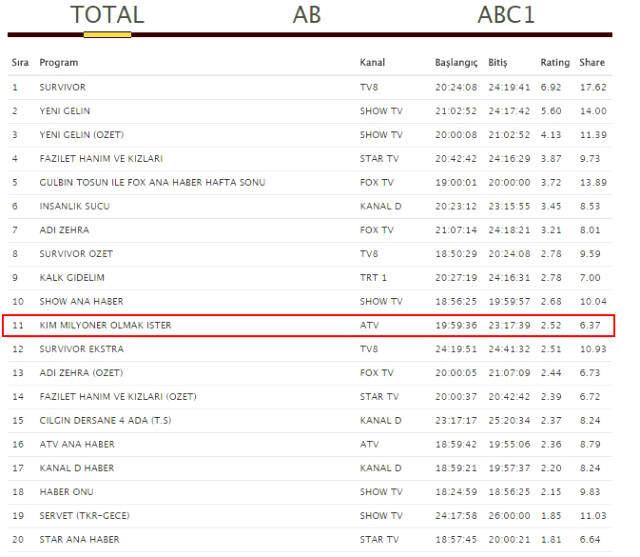Click the 5.60 rating value

click(551, 111)
